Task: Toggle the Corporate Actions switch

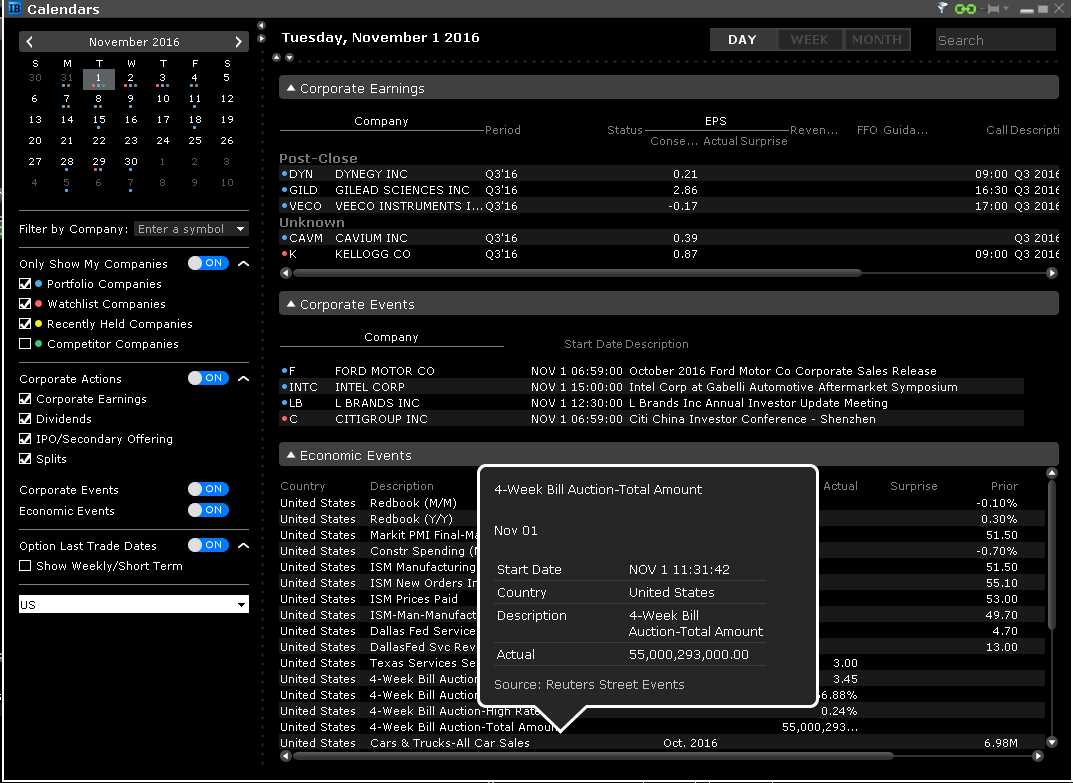Action: 208,378
